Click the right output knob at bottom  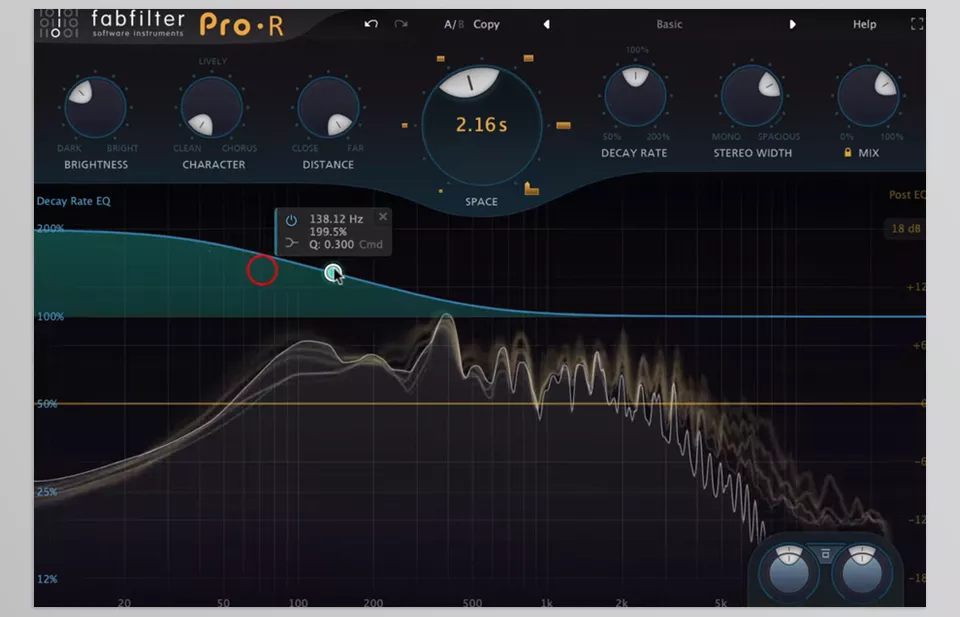(x=862, y=572)
